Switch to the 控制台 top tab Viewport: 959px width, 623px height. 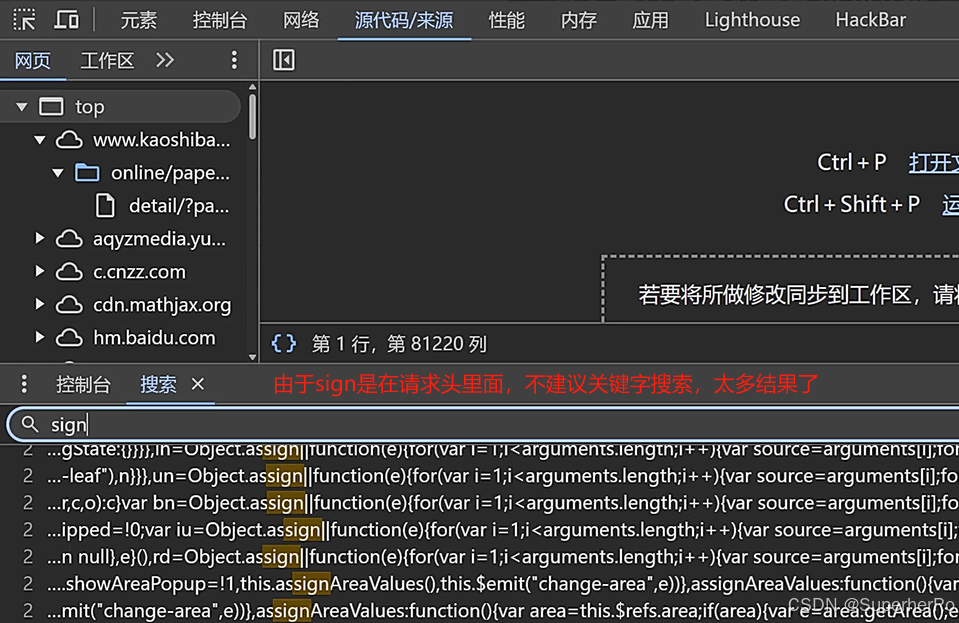tap(220, 20)
